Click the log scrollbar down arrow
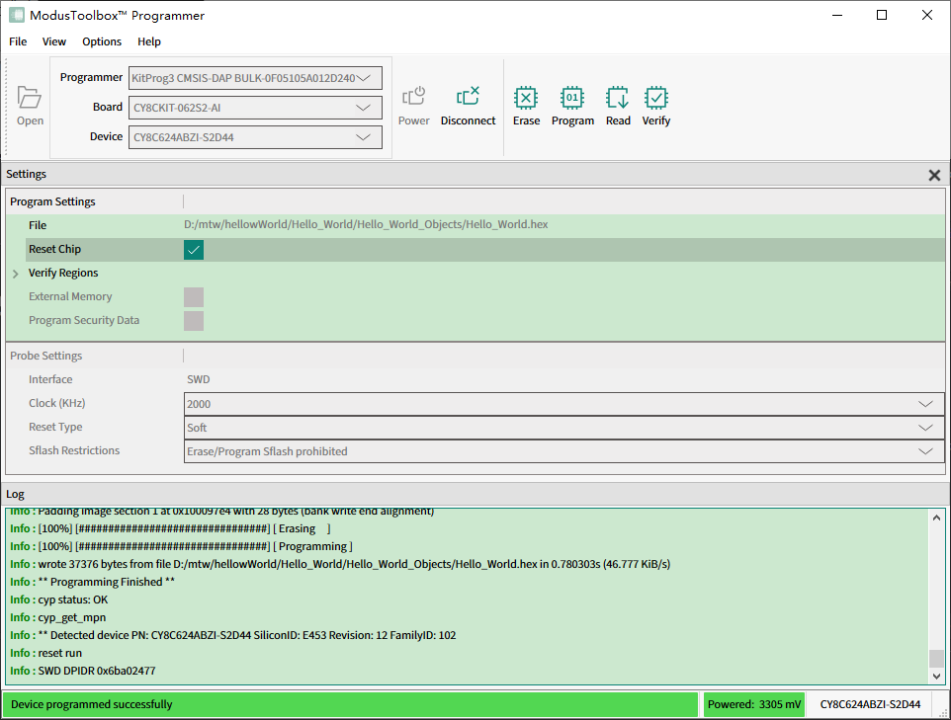Viewport: 951px width, 720px height. point(936,676)
